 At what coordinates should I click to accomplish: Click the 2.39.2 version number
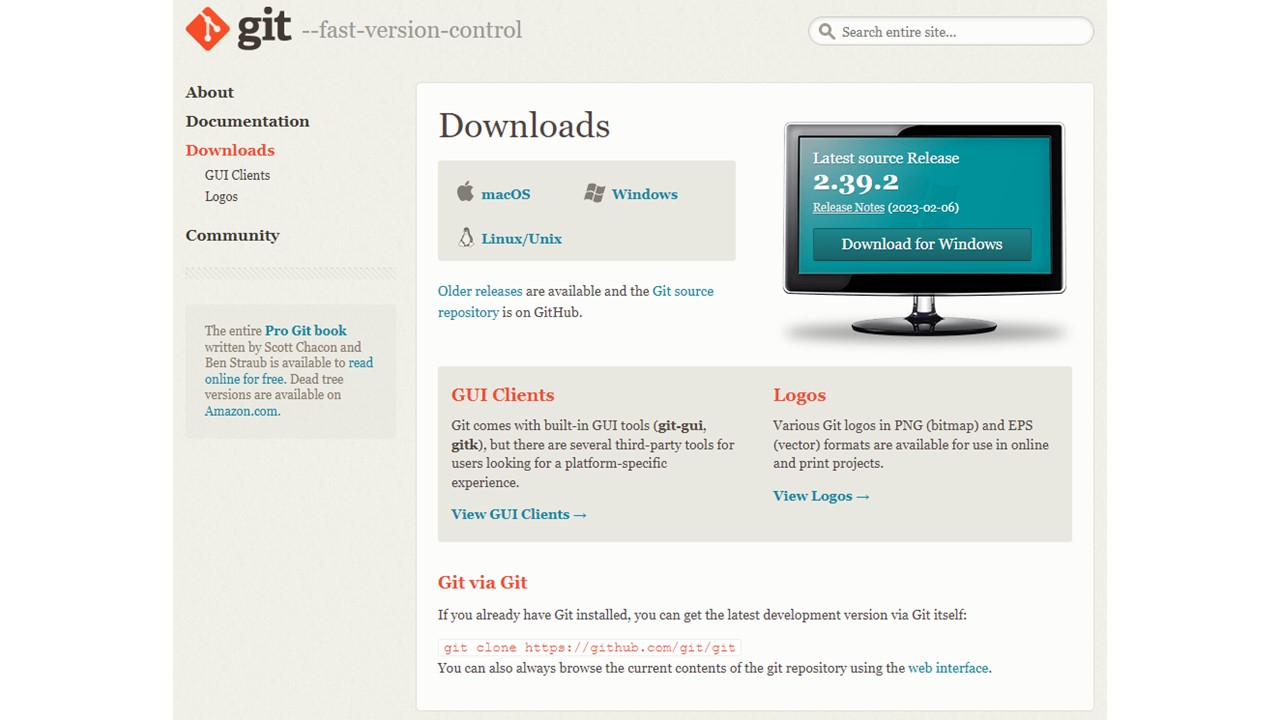pyautogui.click(x=856, y=182)
